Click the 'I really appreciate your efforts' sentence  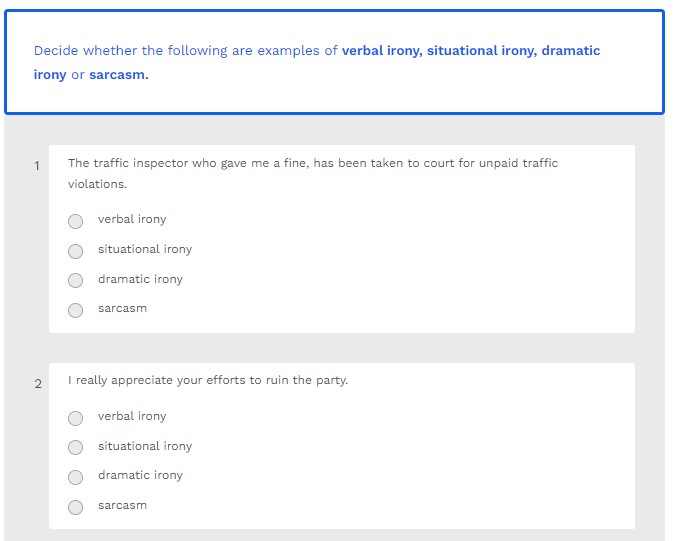[x=208, y=380]
